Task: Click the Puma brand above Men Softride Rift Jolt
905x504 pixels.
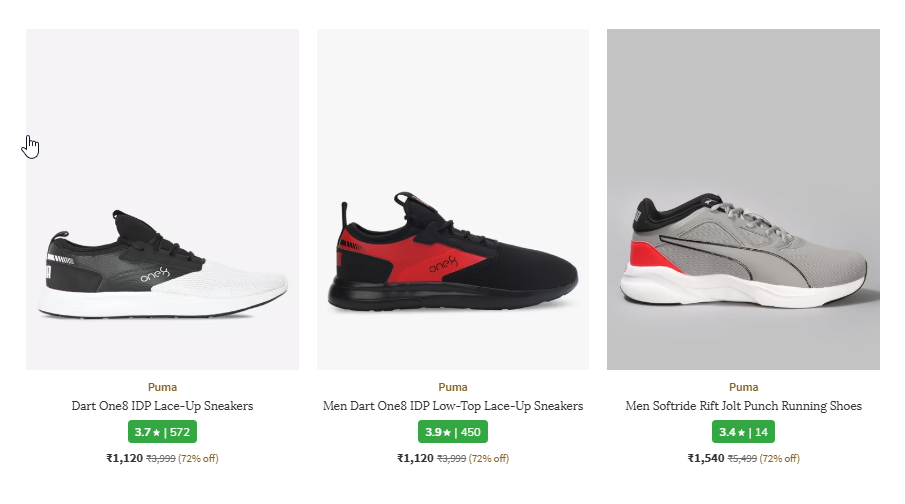Action: pyautogui.click(x=743, y=387)
